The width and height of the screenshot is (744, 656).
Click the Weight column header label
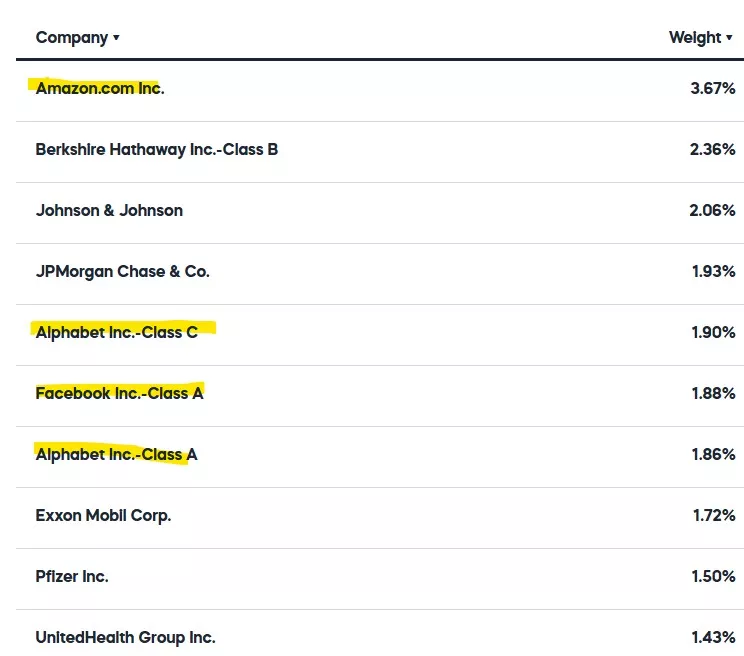coord(694,38)
